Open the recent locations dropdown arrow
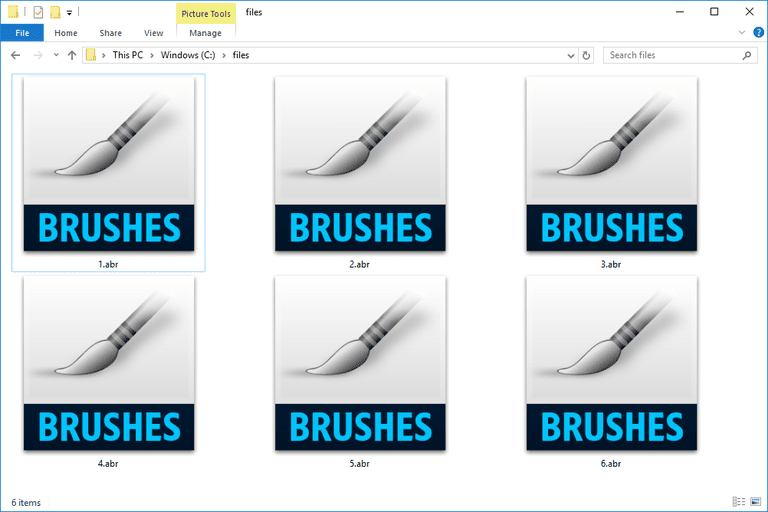Image resolution: width=768 pixels, height=512 pixels. (x=56, y=55)
